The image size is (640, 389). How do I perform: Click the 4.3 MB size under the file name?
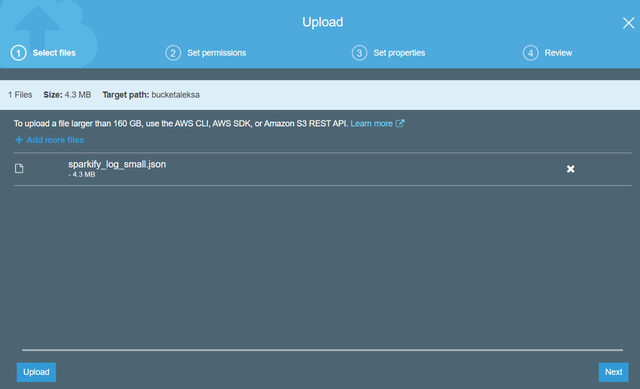pyautogui.click(x=82, y=175)
